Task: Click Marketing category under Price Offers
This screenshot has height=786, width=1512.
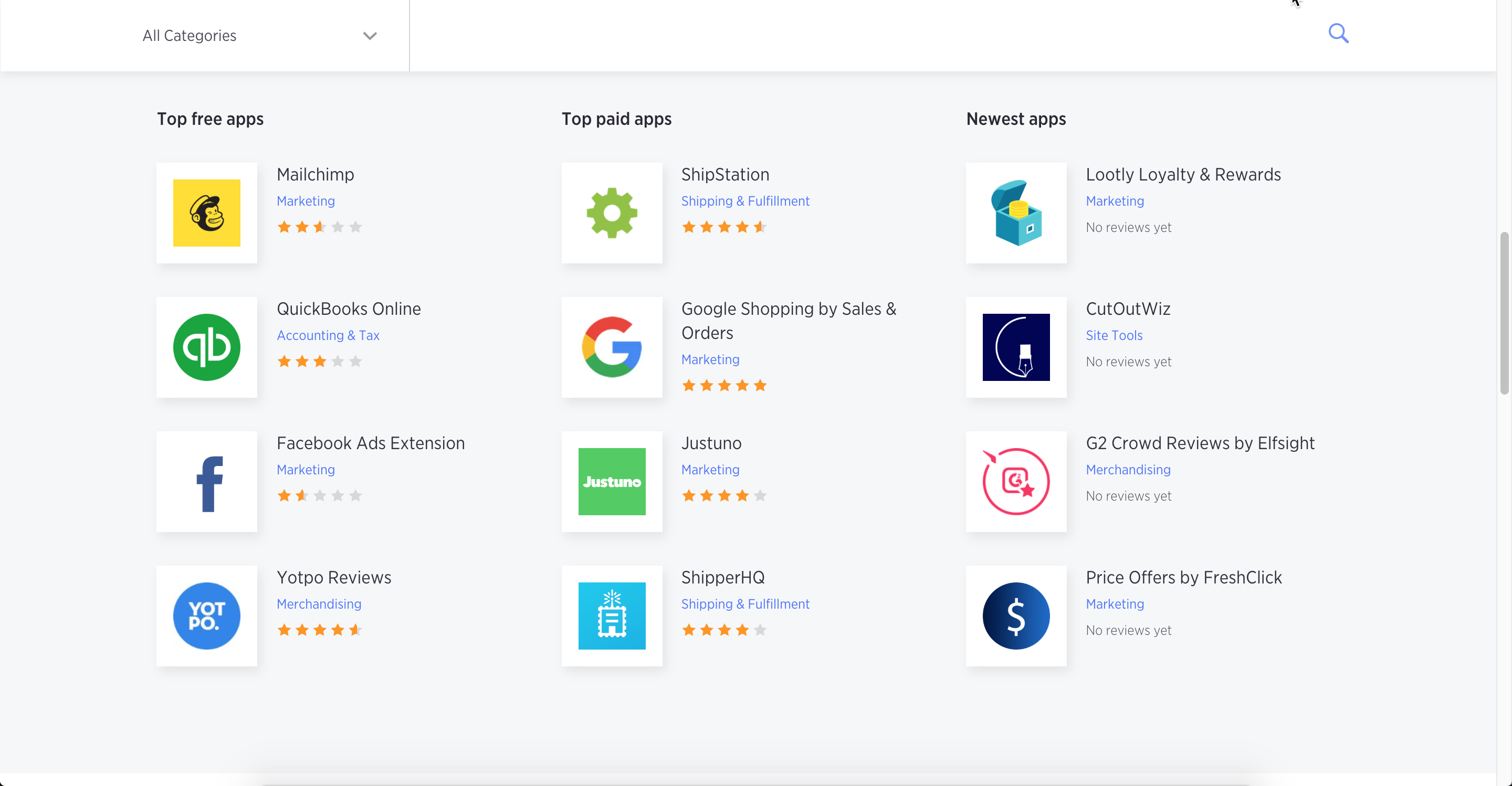Action: click(1115, 604)
